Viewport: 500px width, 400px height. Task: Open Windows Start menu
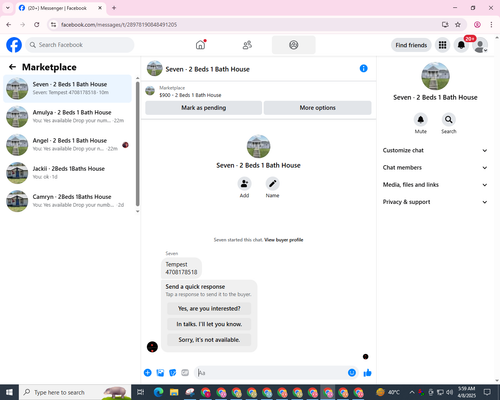9,392
